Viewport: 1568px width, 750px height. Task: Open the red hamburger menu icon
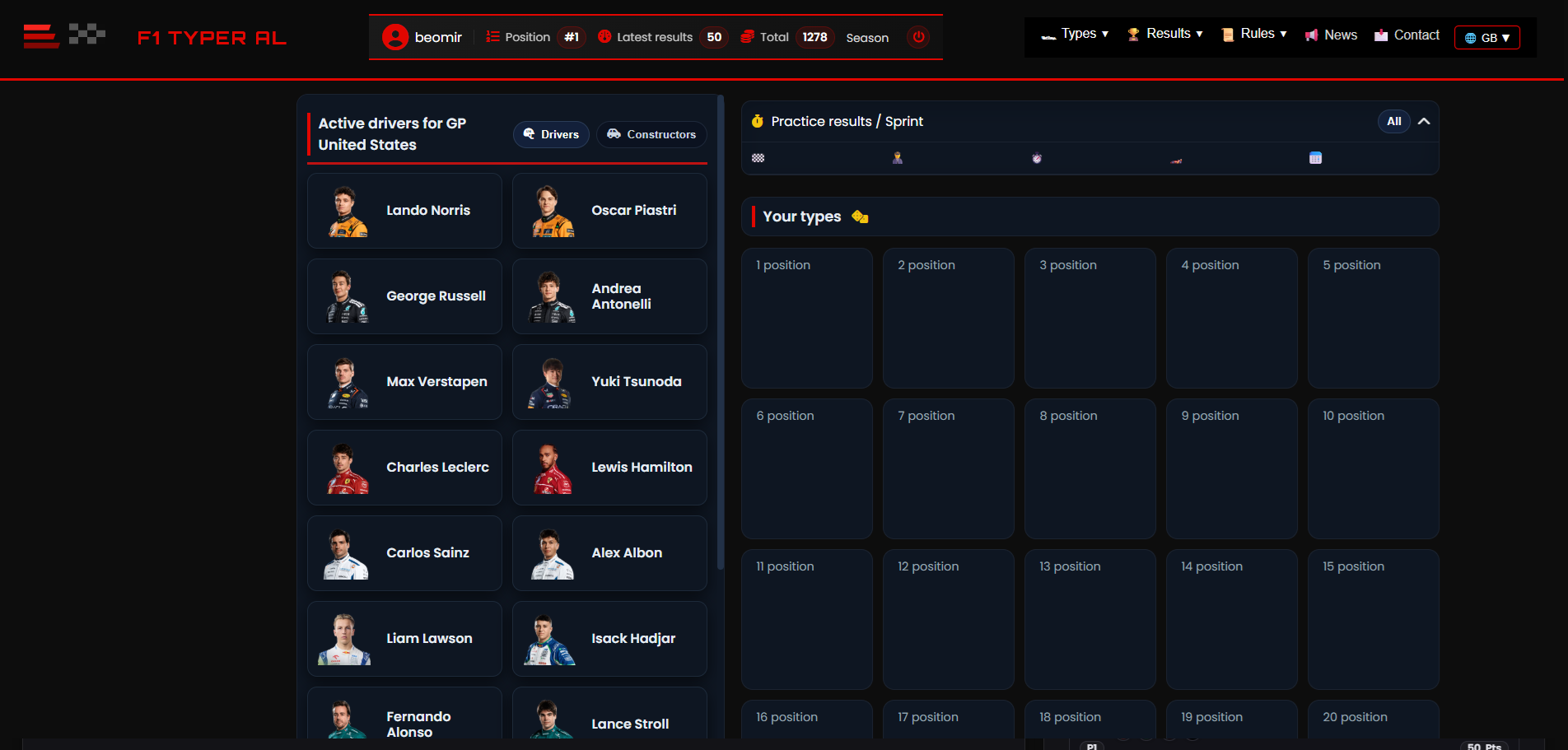pyautogui.click(x=41, y=36)
